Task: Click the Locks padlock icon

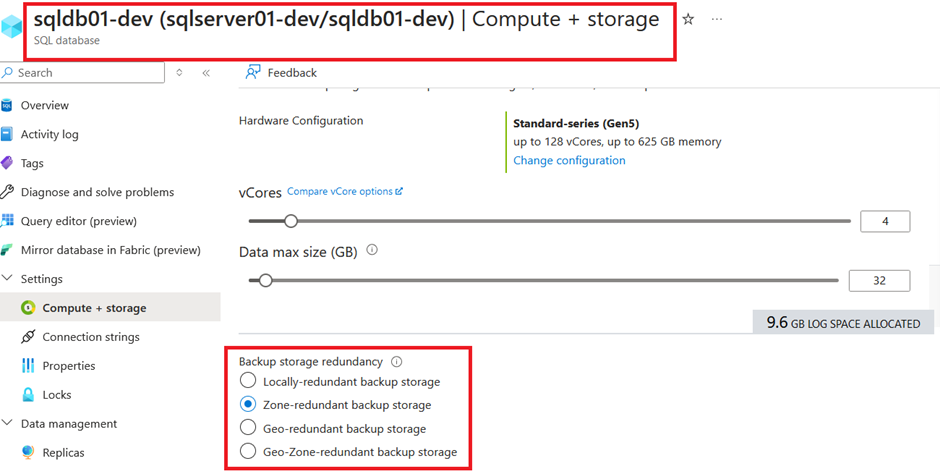Action: point(28,394)
